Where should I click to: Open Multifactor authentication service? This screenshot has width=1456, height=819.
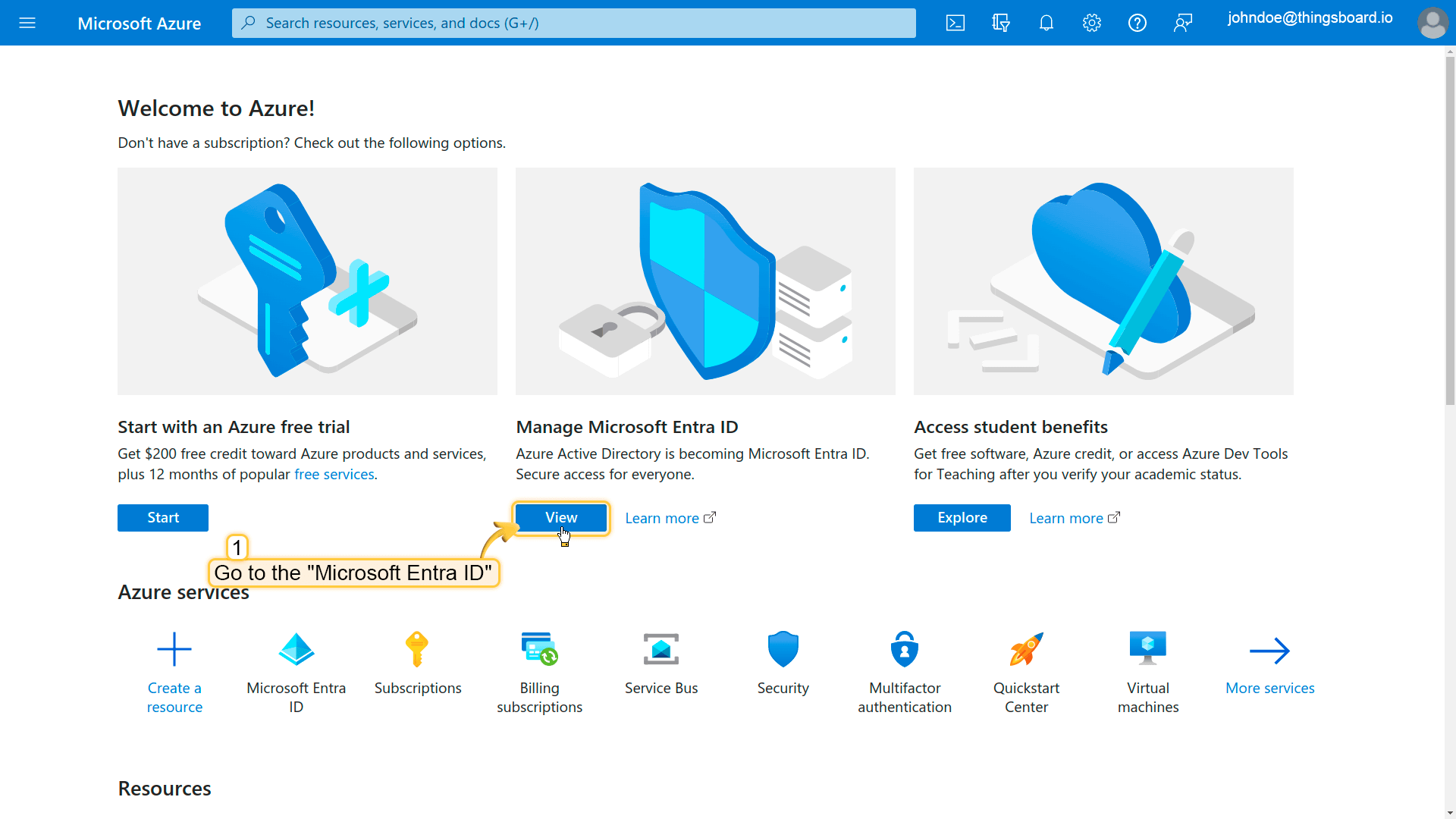[904, 650]
